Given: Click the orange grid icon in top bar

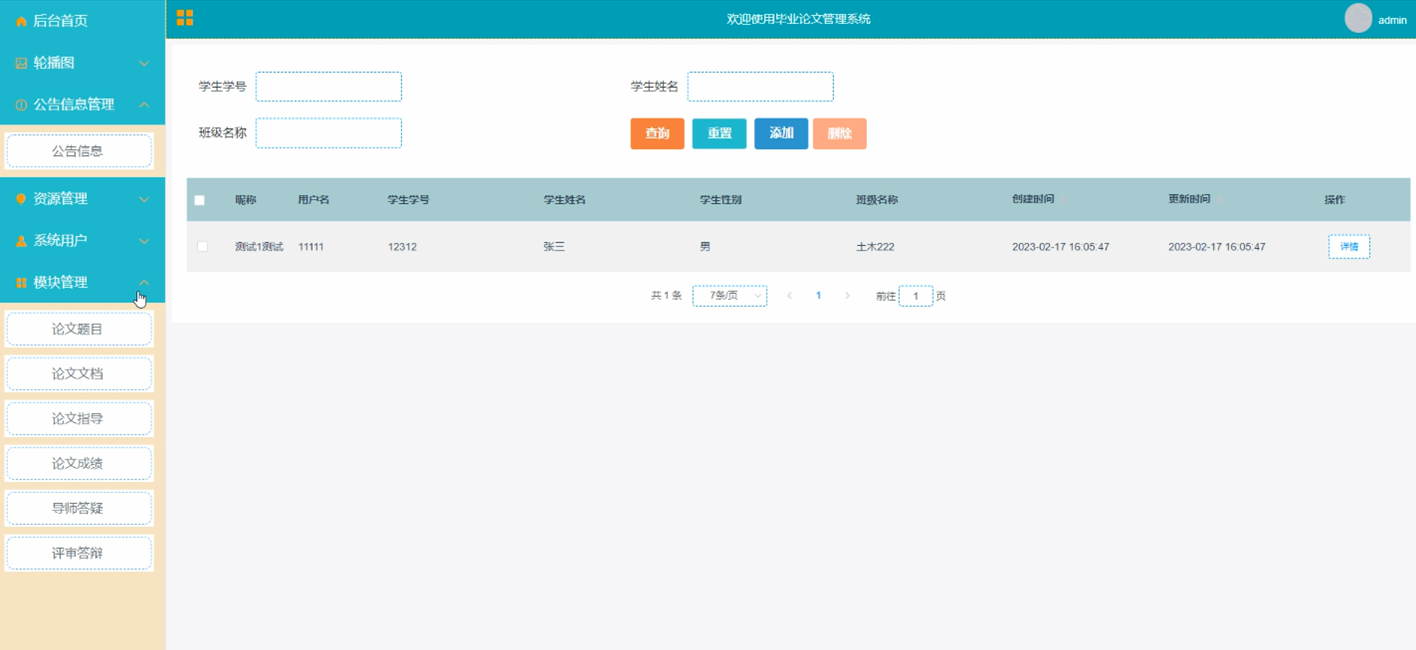Looking at the screenshot, I should [x=185, y=18].
